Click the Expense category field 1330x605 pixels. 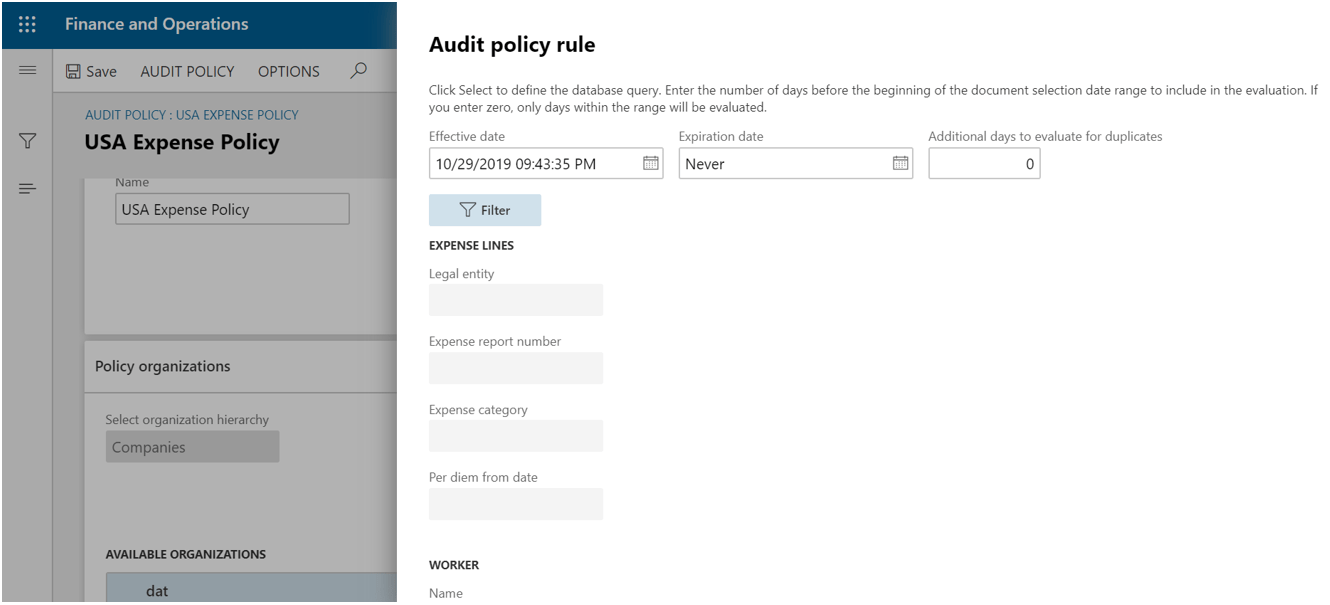click(515, 436)
